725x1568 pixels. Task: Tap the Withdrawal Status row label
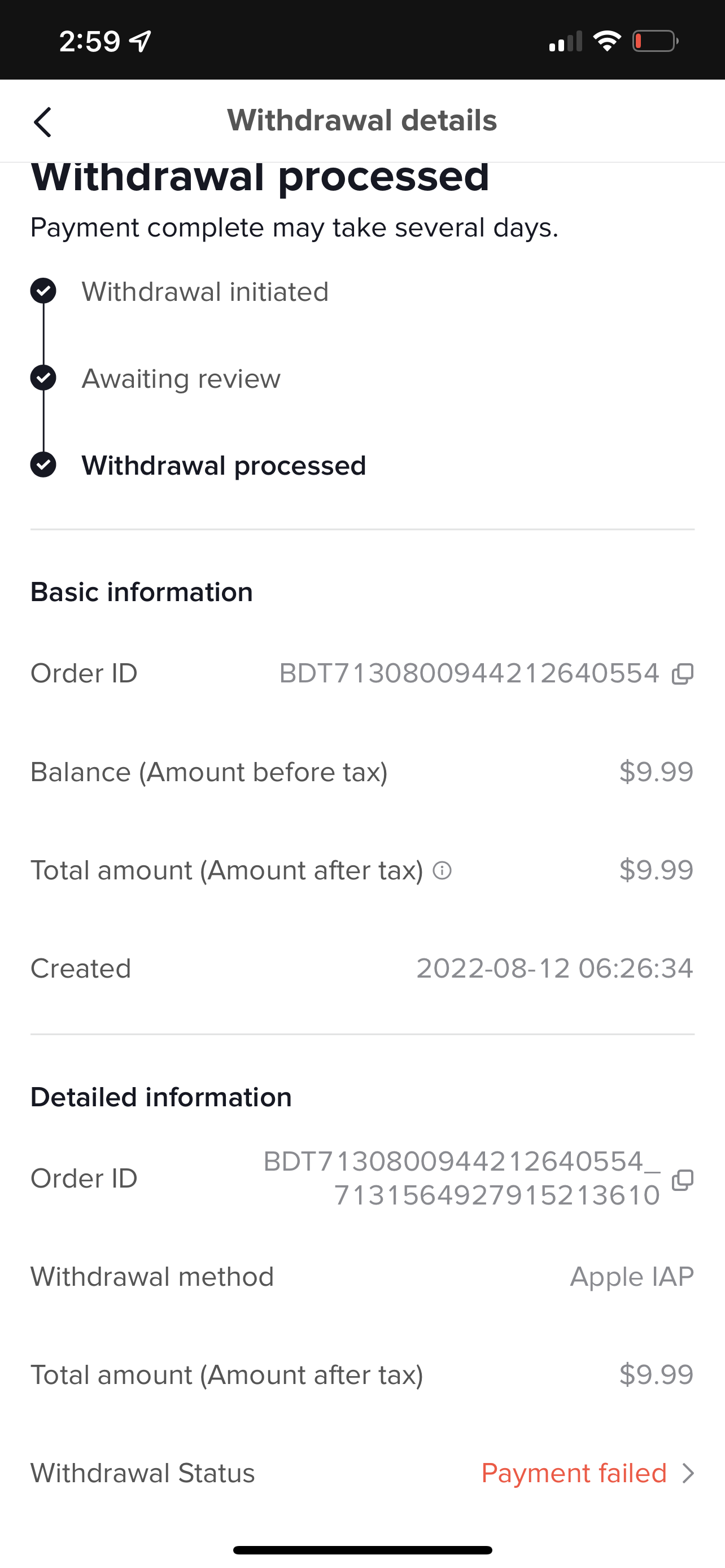click(142, 1473)
